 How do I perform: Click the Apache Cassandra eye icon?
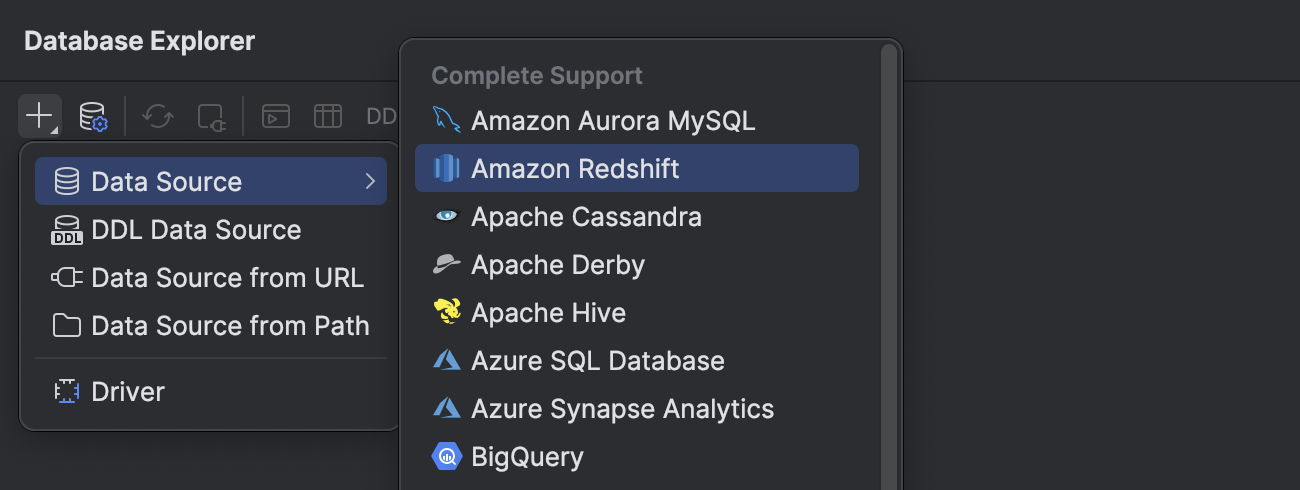[446, 216]
